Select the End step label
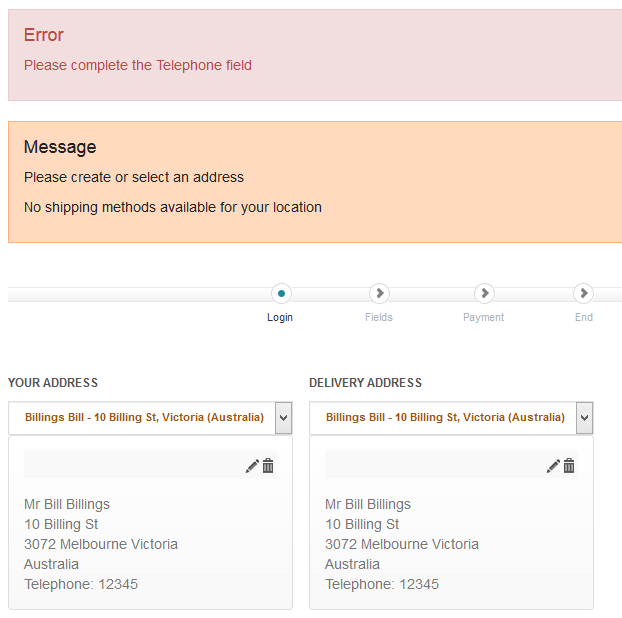The image size is (622, 618). [584, 317]
